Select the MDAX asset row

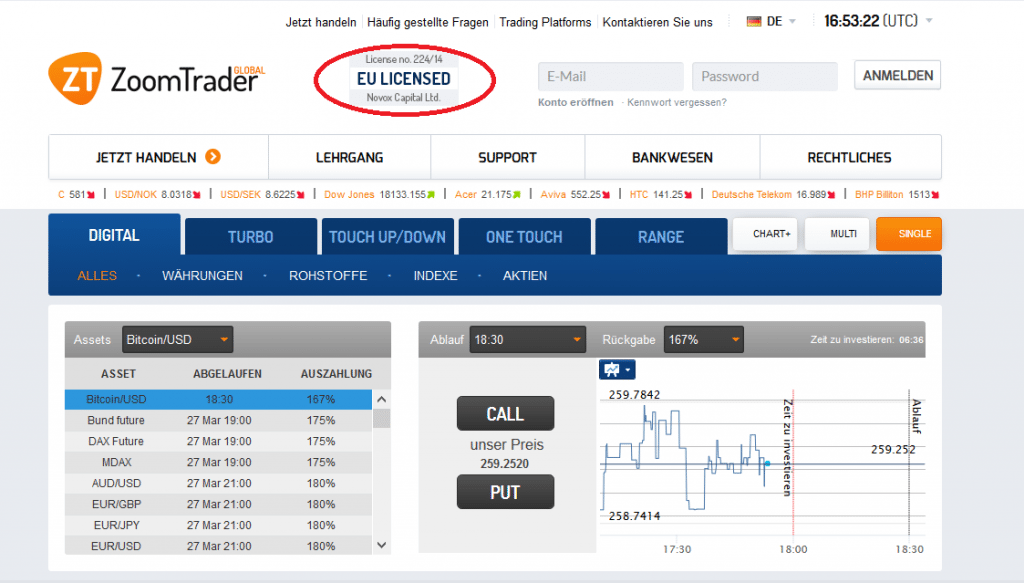pyautogui.click(x=218, y=462)
